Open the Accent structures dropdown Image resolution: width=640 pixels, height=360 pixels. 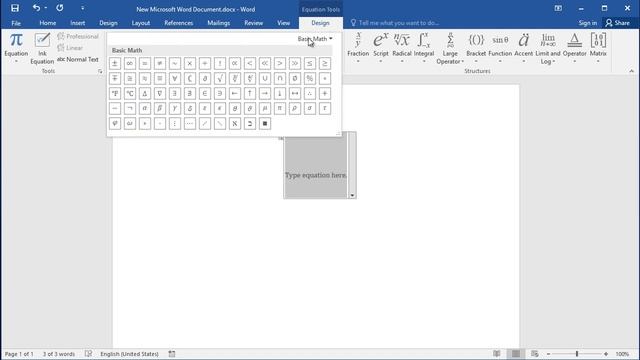pyautogui.click(x=524, y=48)
